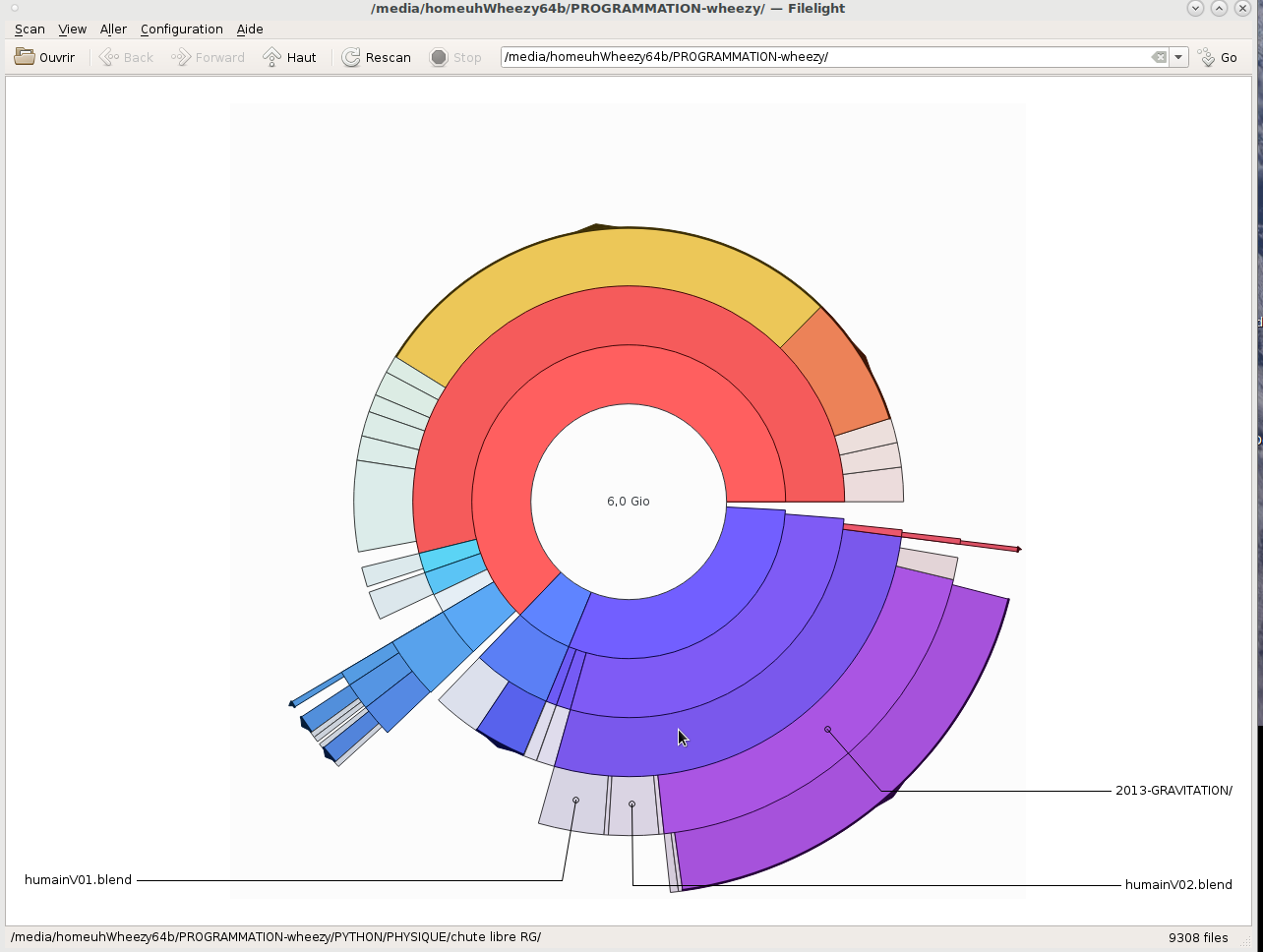This screenshot has width=1263, height=952.
Task: Click the 6,0 Gio center circle
Action: [629, 502]
